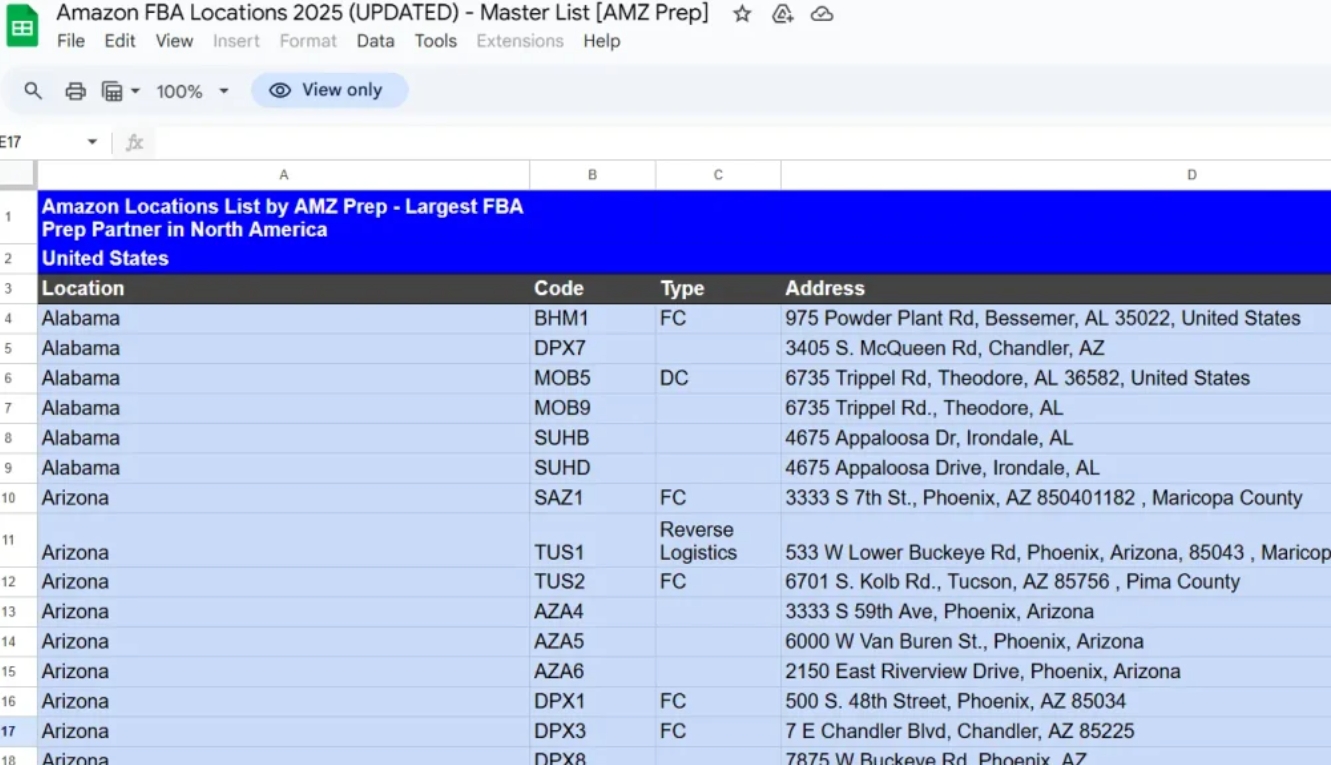
Task: Click the 'United States' cell
Action: pyautogui.click(x=284, y=259)
